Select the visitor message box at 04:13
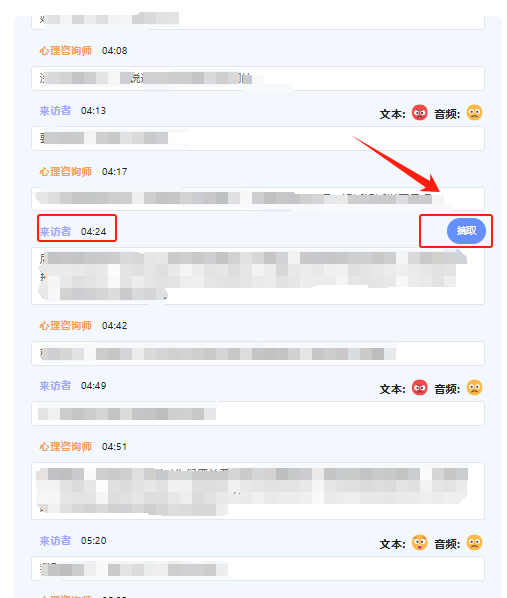Viewport: 507px width, 598px height. pos(258,138)
